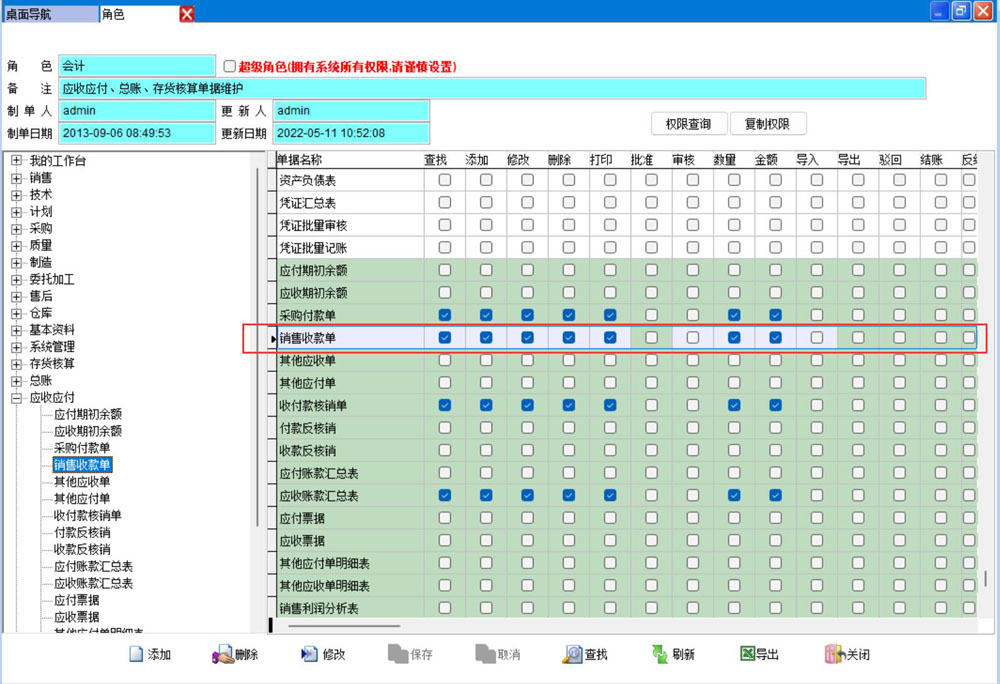Uncheck 打印 permission for 应收账款汇总表 row

point(610,495)
